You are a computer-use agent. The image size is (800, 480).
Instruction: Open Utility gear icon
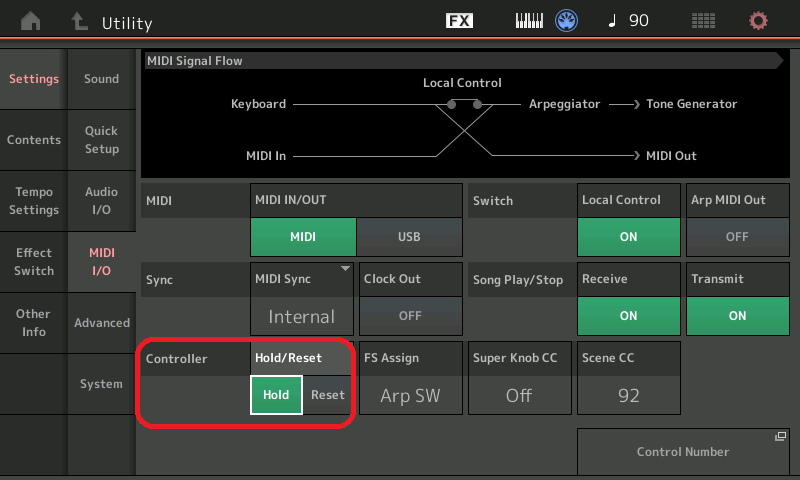759,21
